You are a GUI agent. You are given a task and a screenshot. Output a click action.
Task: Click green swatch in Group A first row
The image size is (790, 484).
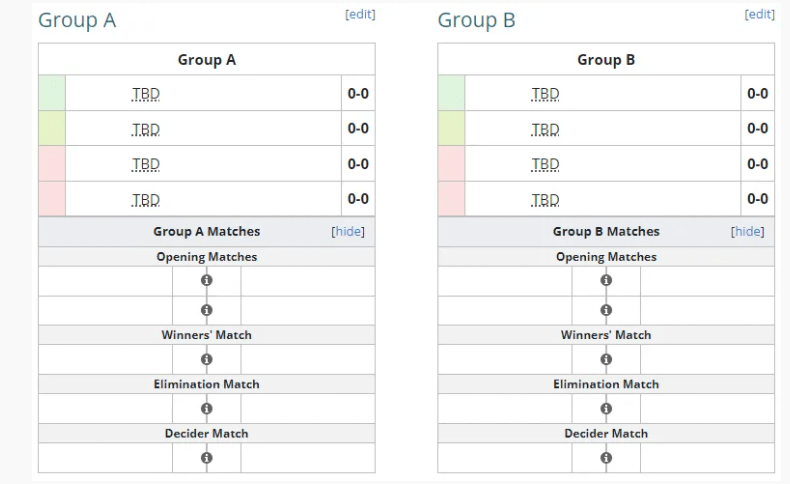52,94
